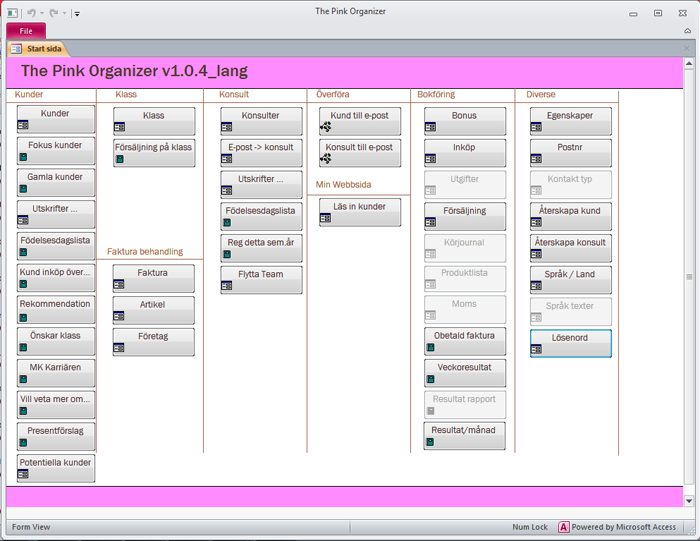The image size is (700, 541).
Task: Click the Klass form button
Action: click(154, 121)
